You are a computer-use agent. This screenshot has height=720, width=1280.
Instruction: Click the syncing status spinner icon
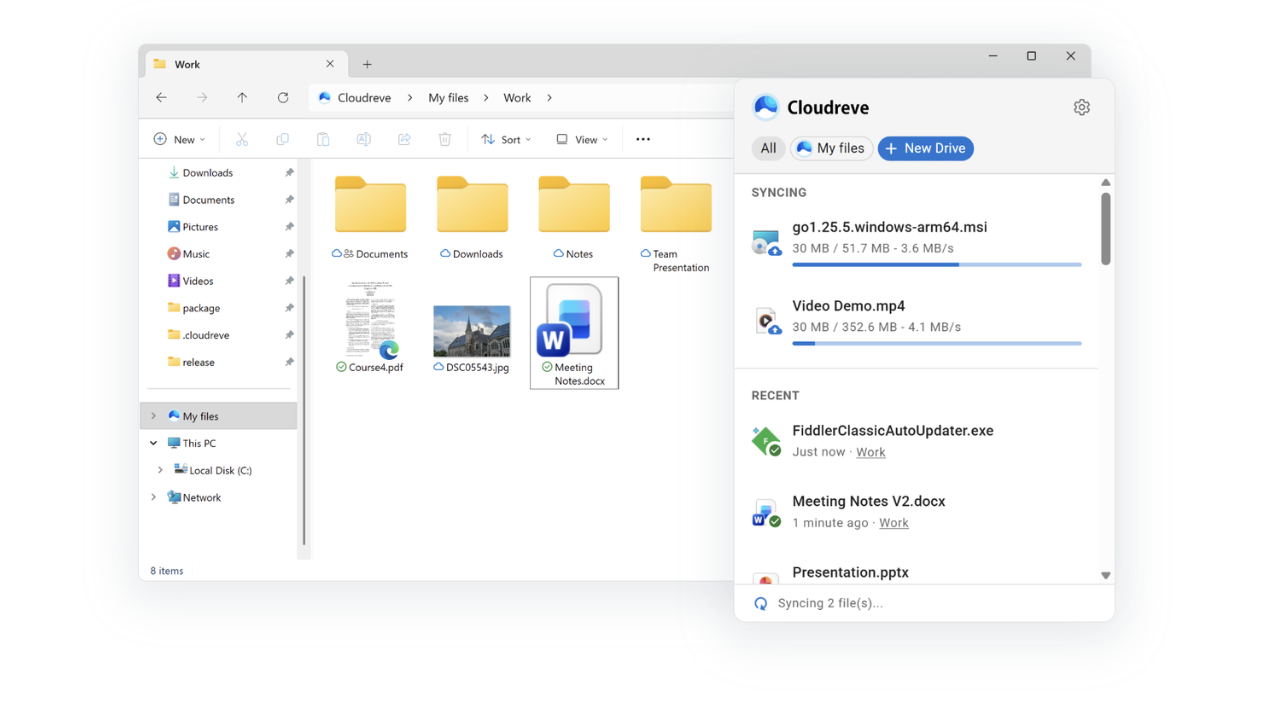[x=761, y=603]
